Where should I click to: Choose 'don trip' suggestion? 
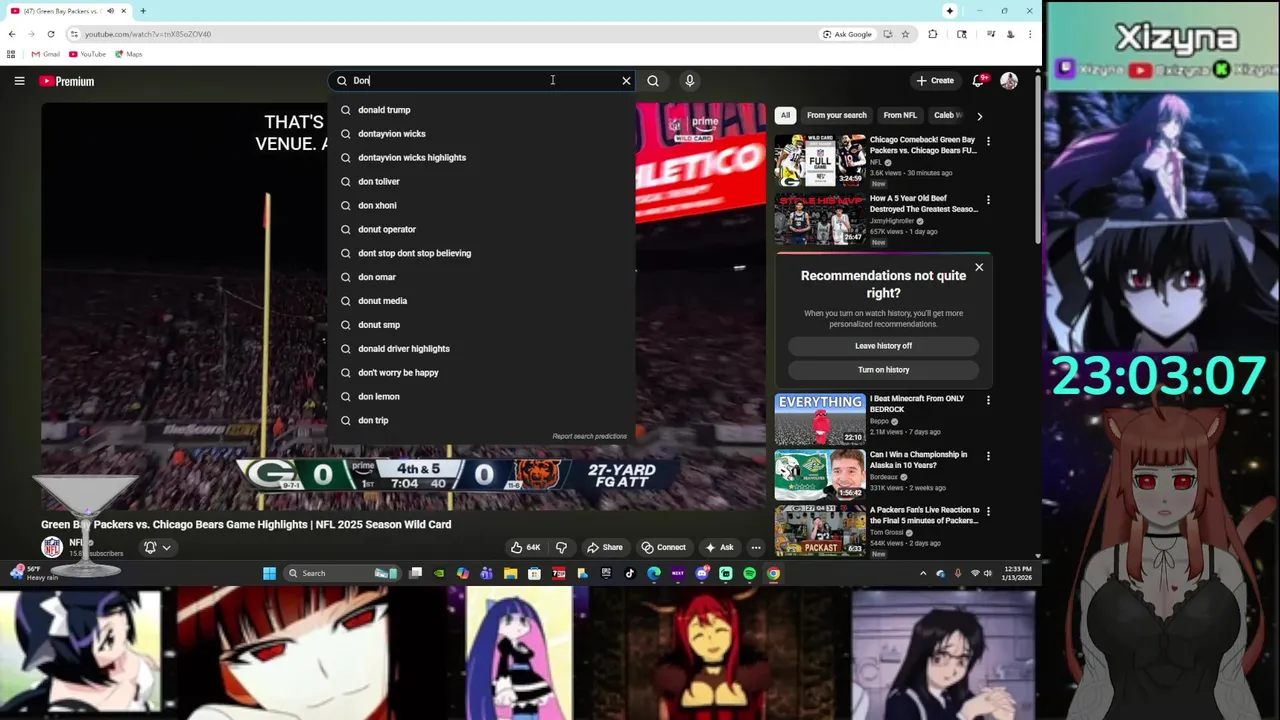[481, 421]
